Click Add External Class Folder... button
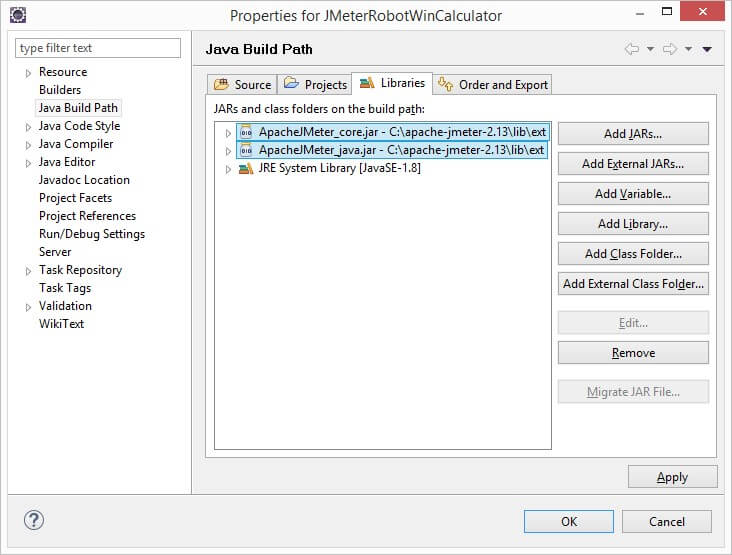The height and width of the screenshot is (555, 732). [633, 284]
